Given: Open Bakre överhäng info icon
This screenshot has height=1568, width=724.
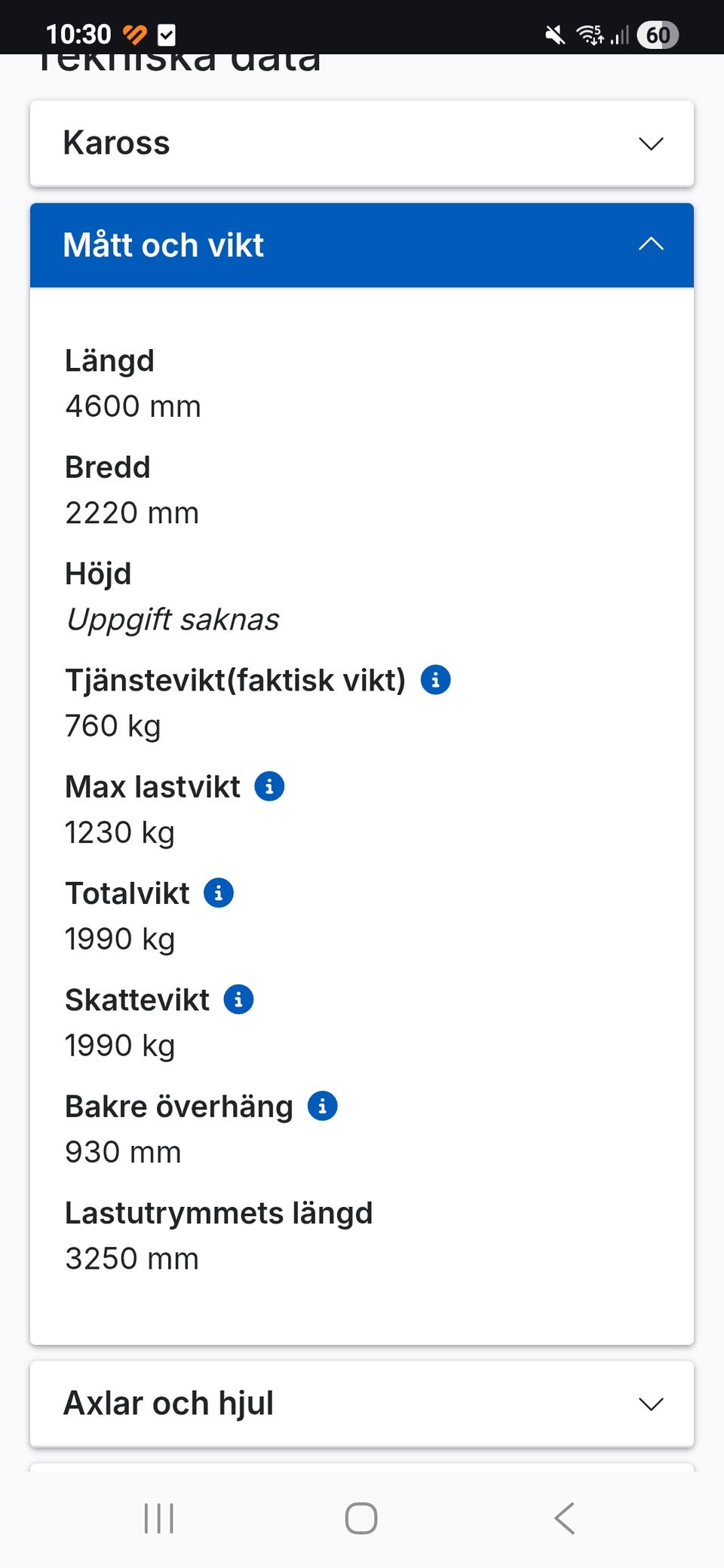Looking at the screenshot, I should point(323,1106).
